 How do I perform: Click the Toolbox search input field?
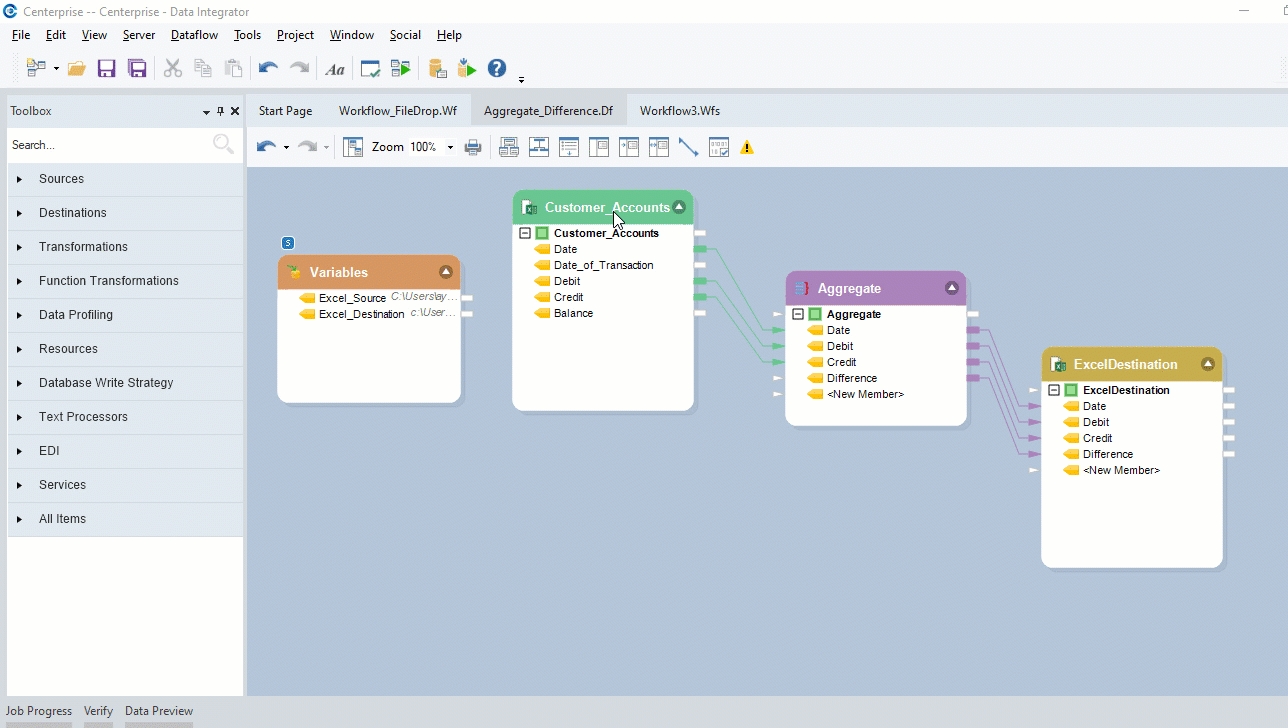(108, 145)
